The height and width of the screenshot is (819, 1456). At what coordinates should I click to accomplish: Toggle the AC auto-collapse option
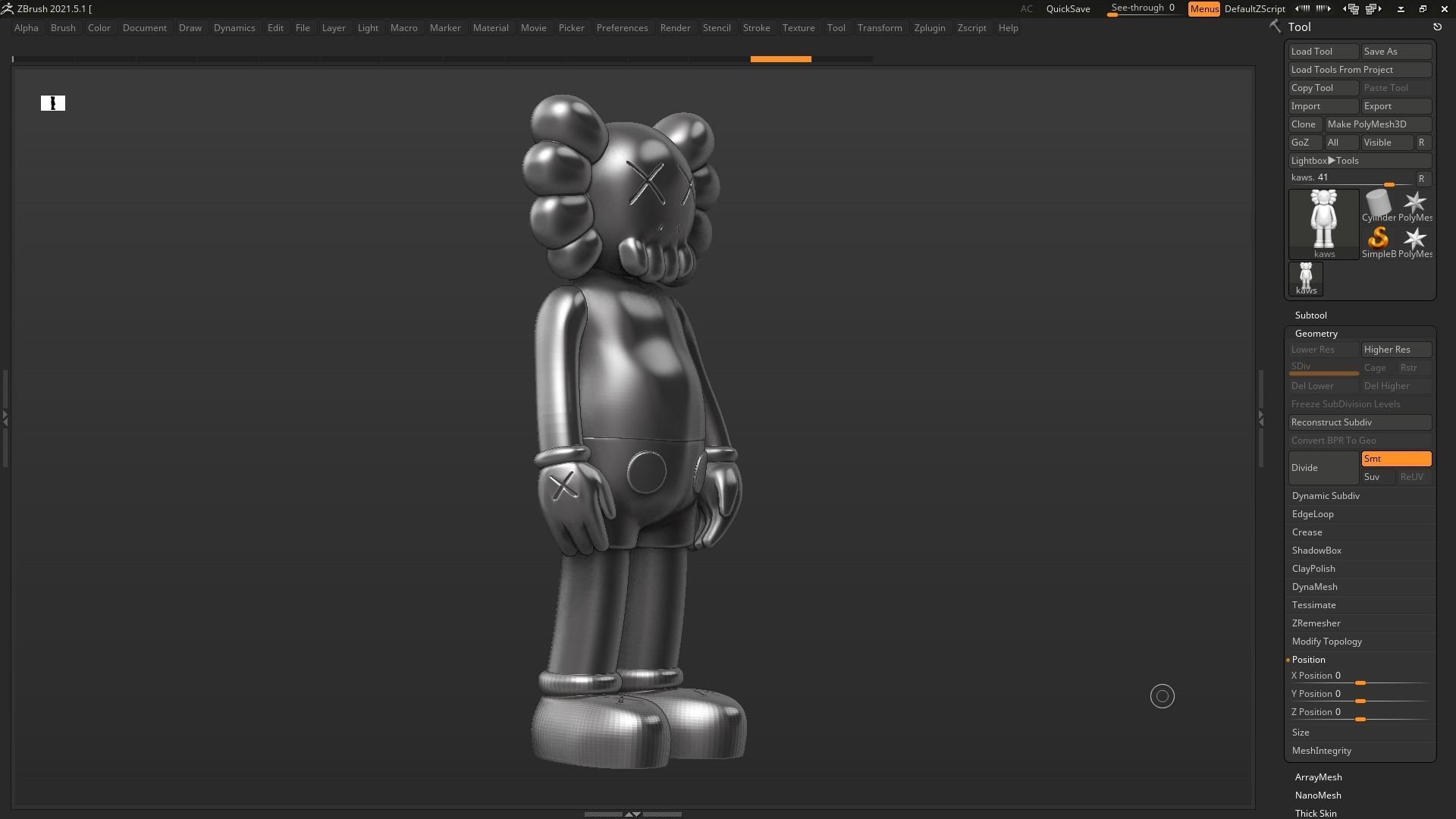click(x=1026, y=8)
